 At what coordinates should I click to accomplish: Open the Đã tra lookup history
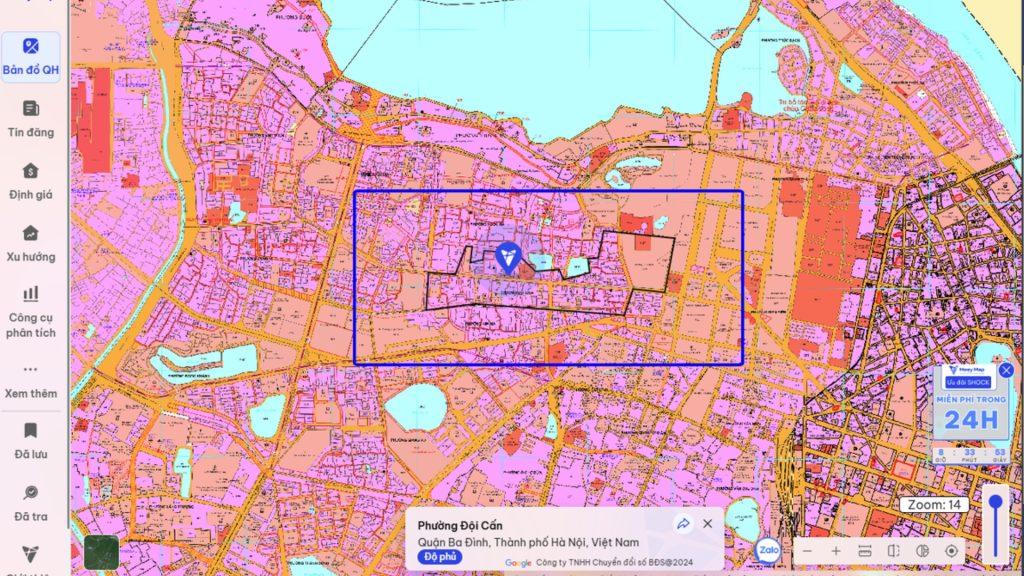(31, 503)
